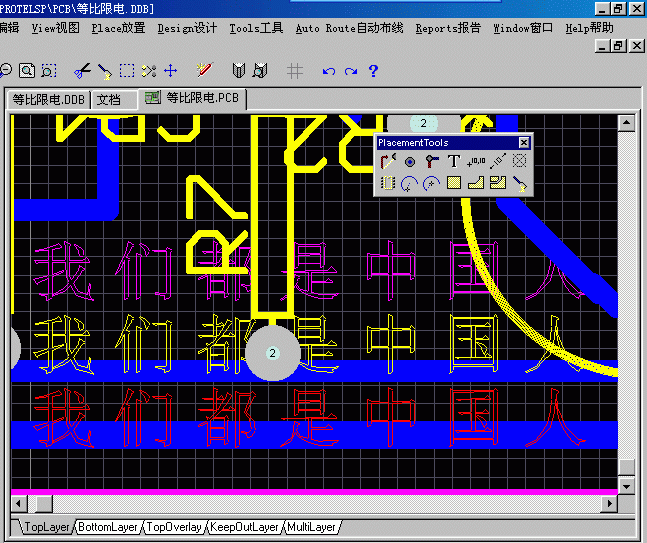
Task: Open the Design设计 menu
Action: pos(187,28)
